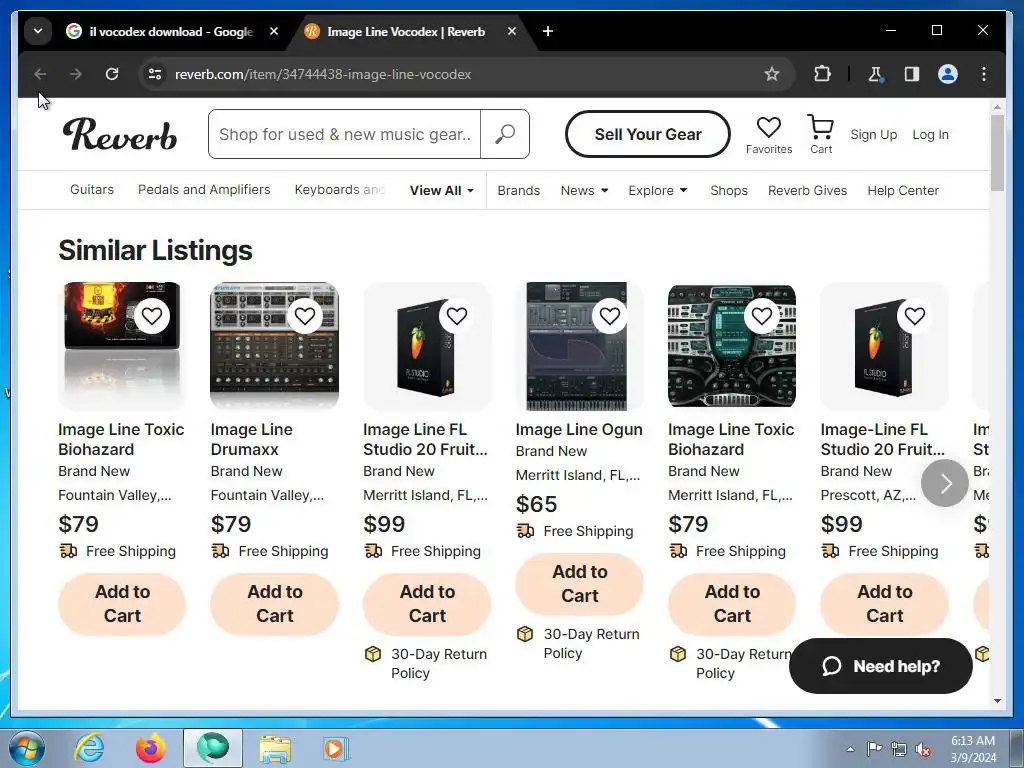Click the scrollbar down arrow
The image size is (1024, 768).
coord(997,701)
